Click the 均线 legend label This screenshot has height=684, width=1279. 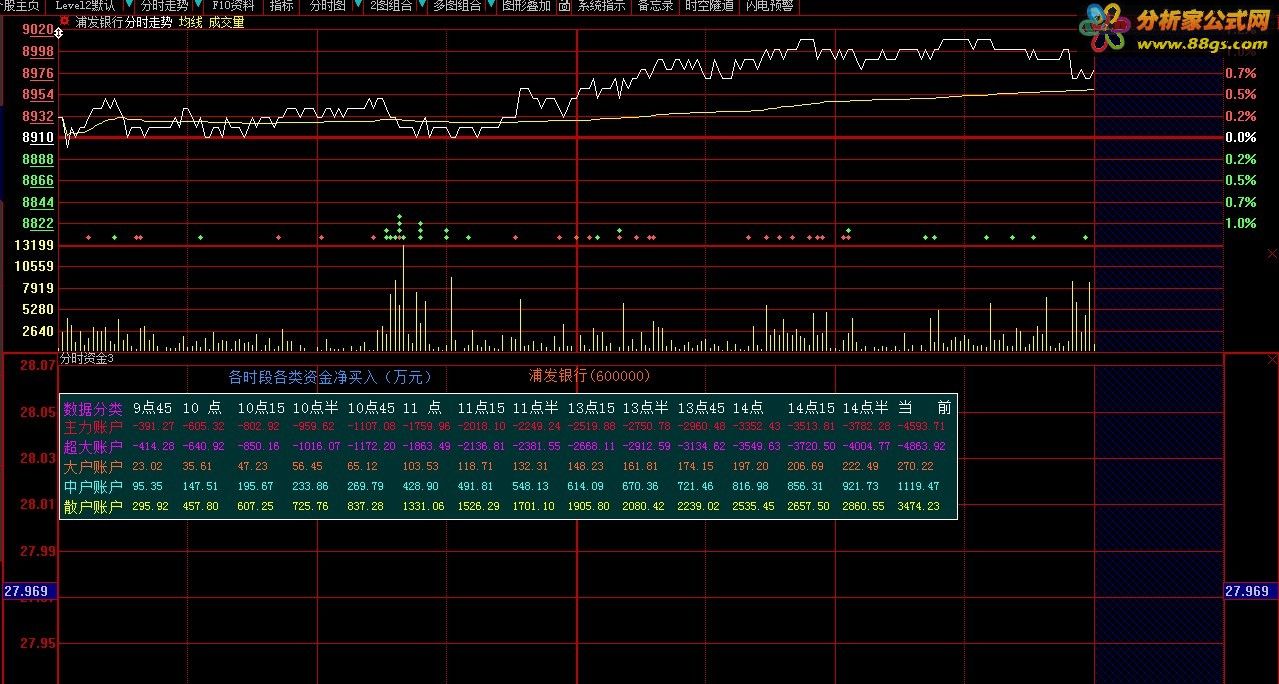click(190, 22)
